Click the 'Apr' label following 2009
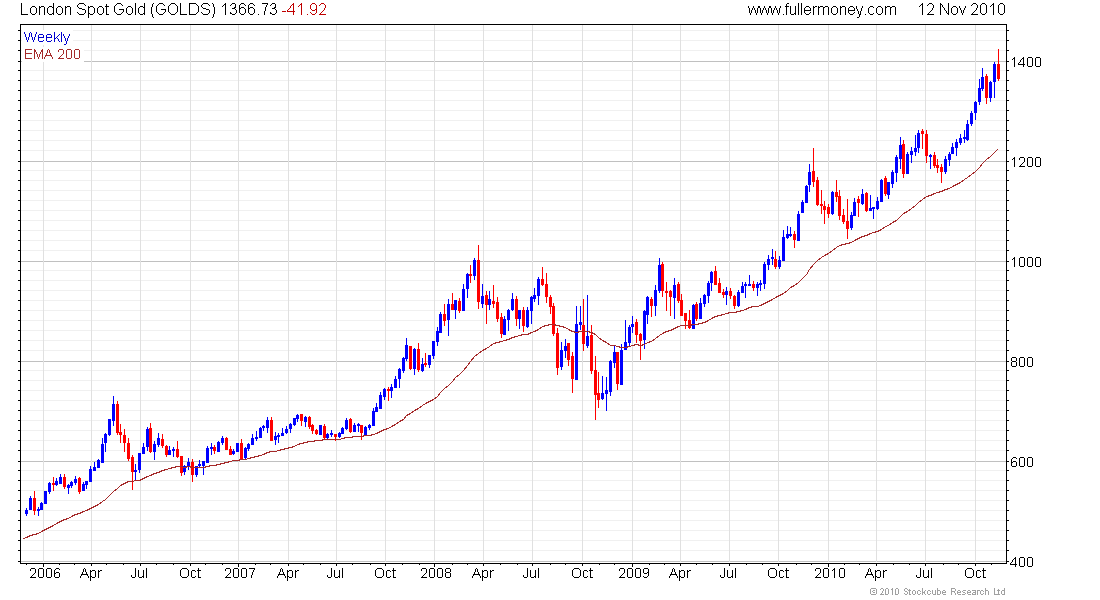 click(x=680, y=573)
